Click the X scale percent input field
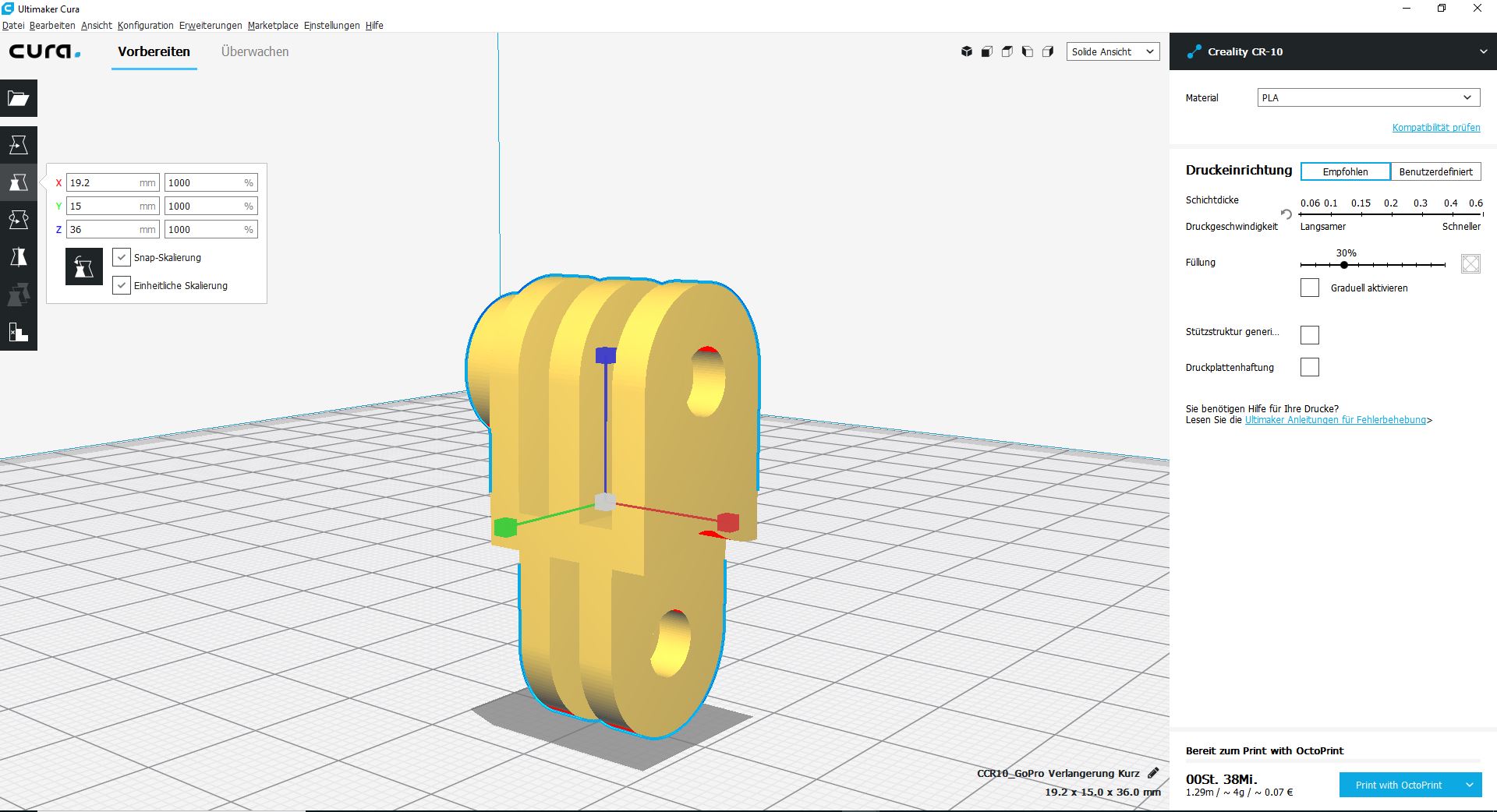1497x812 pixels. [x=211, y=182]
